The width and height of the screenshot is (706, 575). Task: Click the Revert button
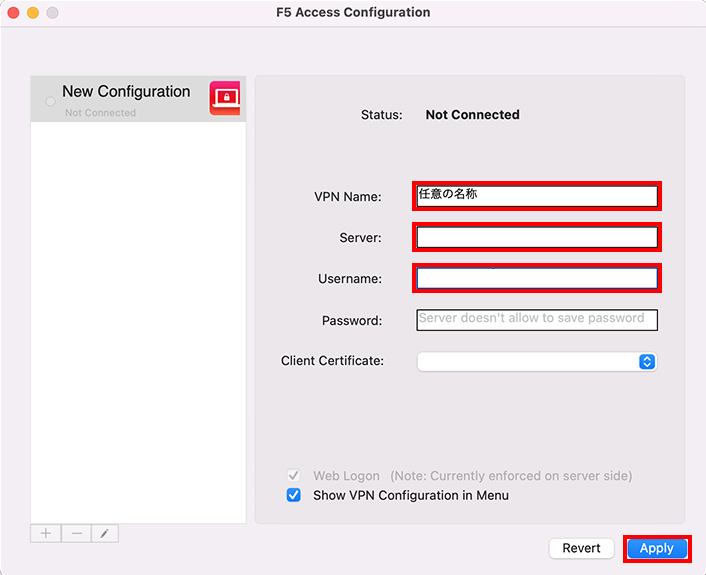coord(581,548)
